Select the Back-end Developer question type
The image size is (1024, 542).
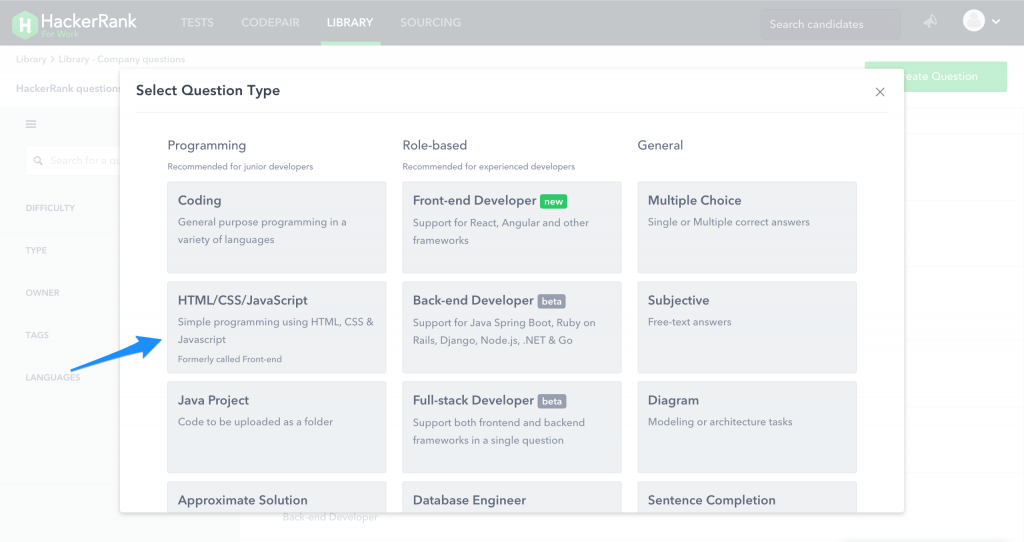click(512, 327)
